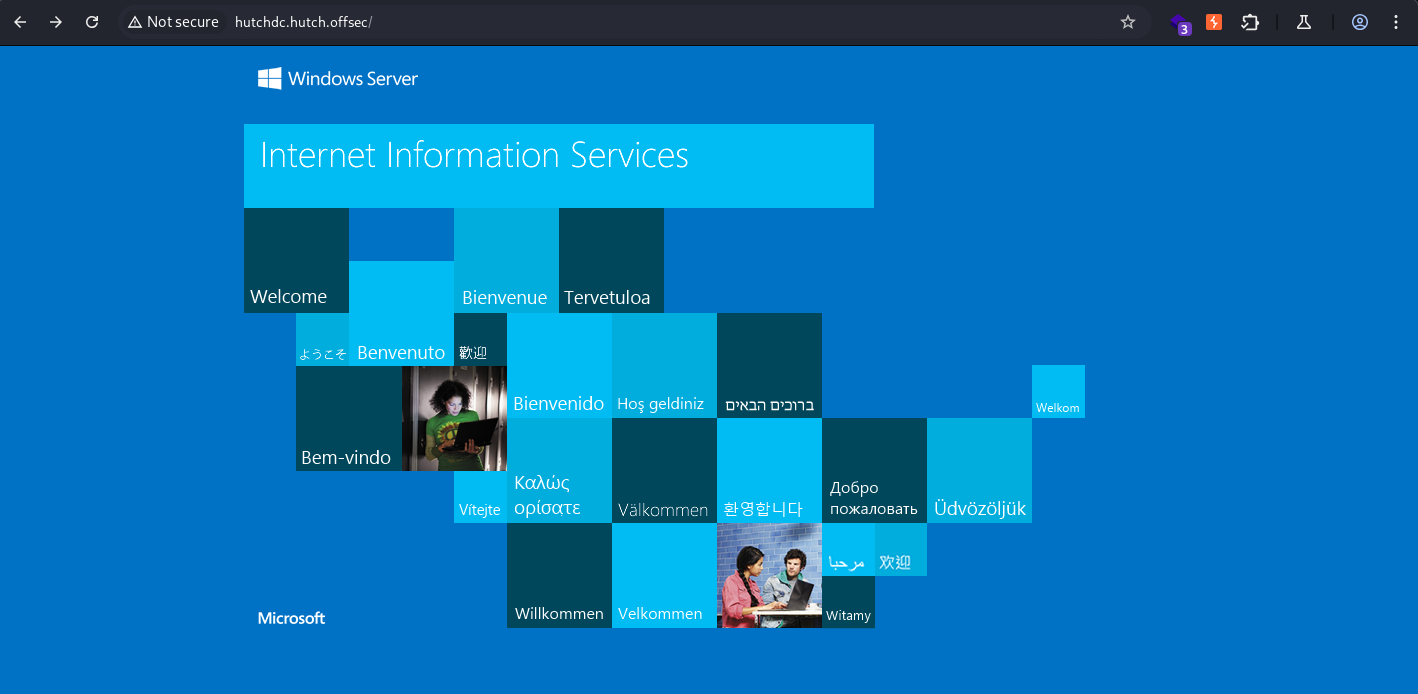Image resolution: width=1418 pixels, height=694 pixels.
Task: Reload the hutchdc.hutch.offsec page
Action: pyautogui.click(x=92, y=22)
